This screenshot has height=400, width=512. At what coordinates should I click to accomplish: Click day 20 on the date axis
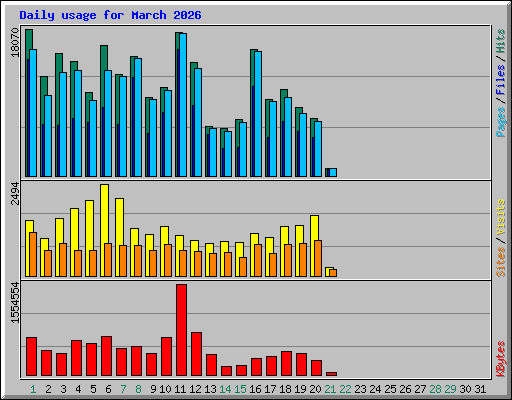315,389
